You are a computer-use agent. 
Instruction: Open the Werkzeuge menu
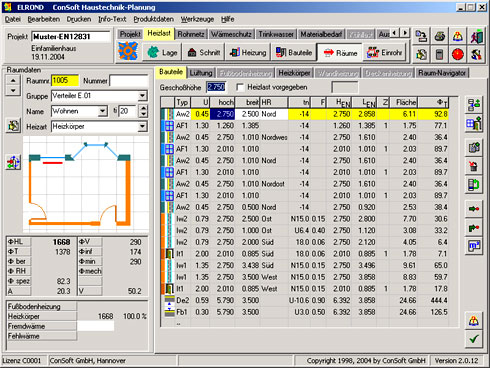tap(197, 19)
